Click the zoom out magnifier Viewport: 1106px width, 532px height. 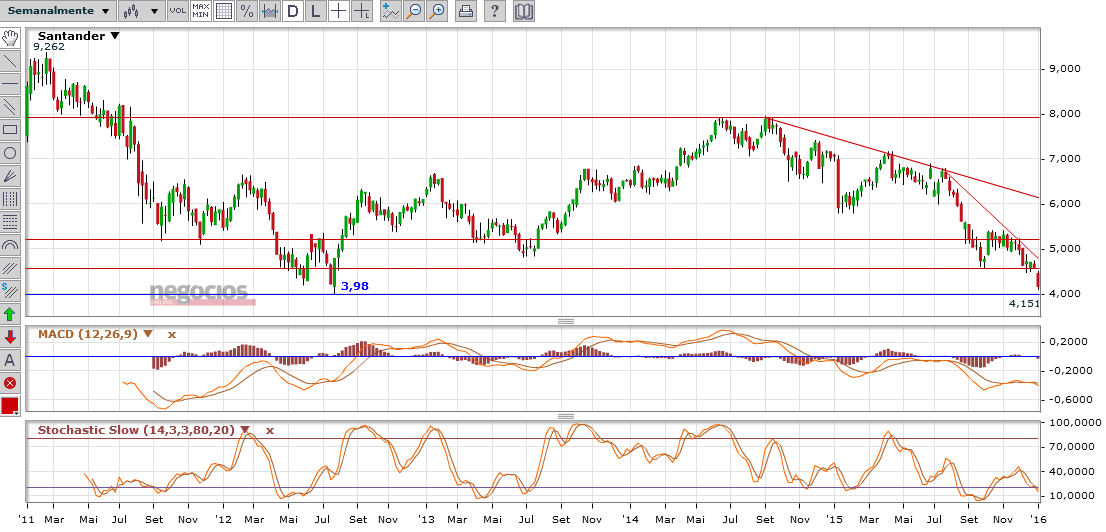pos(414,12)
